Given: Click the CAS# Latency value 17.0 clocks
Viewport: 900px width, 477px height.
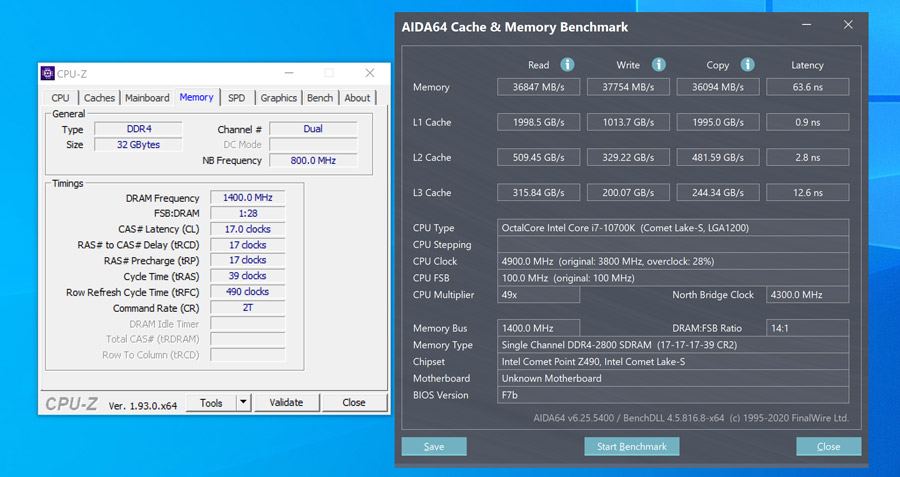Looking at the screenshot, I should [x=247, y=229].
